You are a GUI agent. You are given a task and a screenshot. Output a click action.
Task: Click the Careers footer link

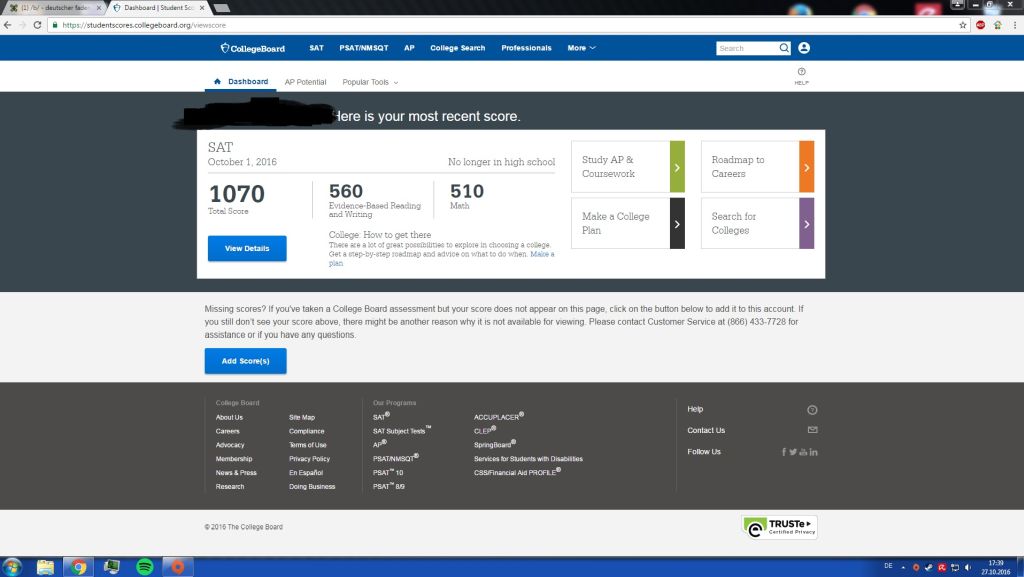[x=228, y=431]
